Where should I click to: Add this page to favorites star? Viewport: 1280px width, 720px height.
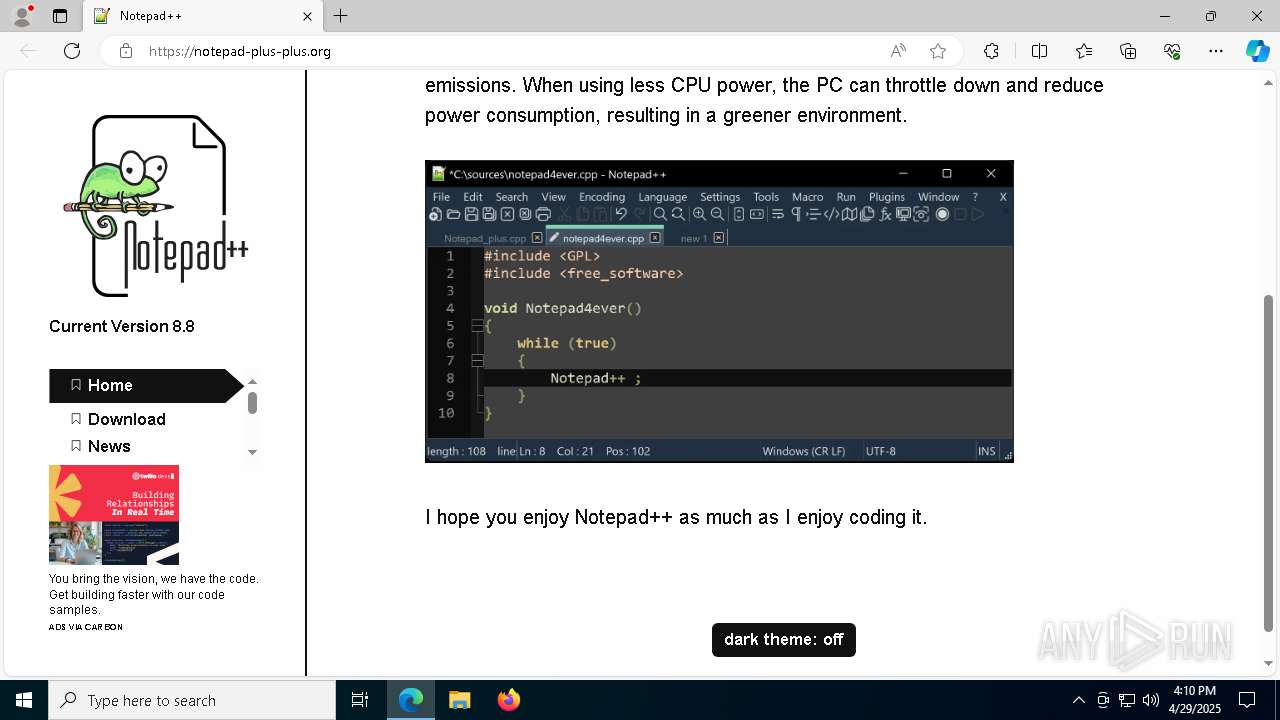tap(937, 51)
